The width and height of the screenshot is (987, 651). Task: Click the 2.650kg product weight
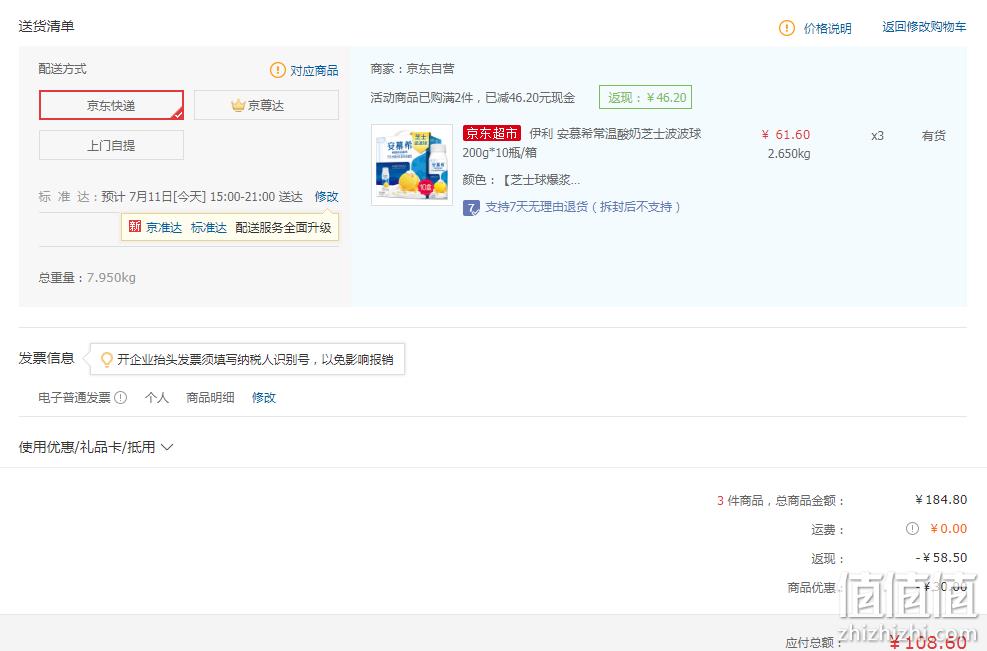point(789,154)
